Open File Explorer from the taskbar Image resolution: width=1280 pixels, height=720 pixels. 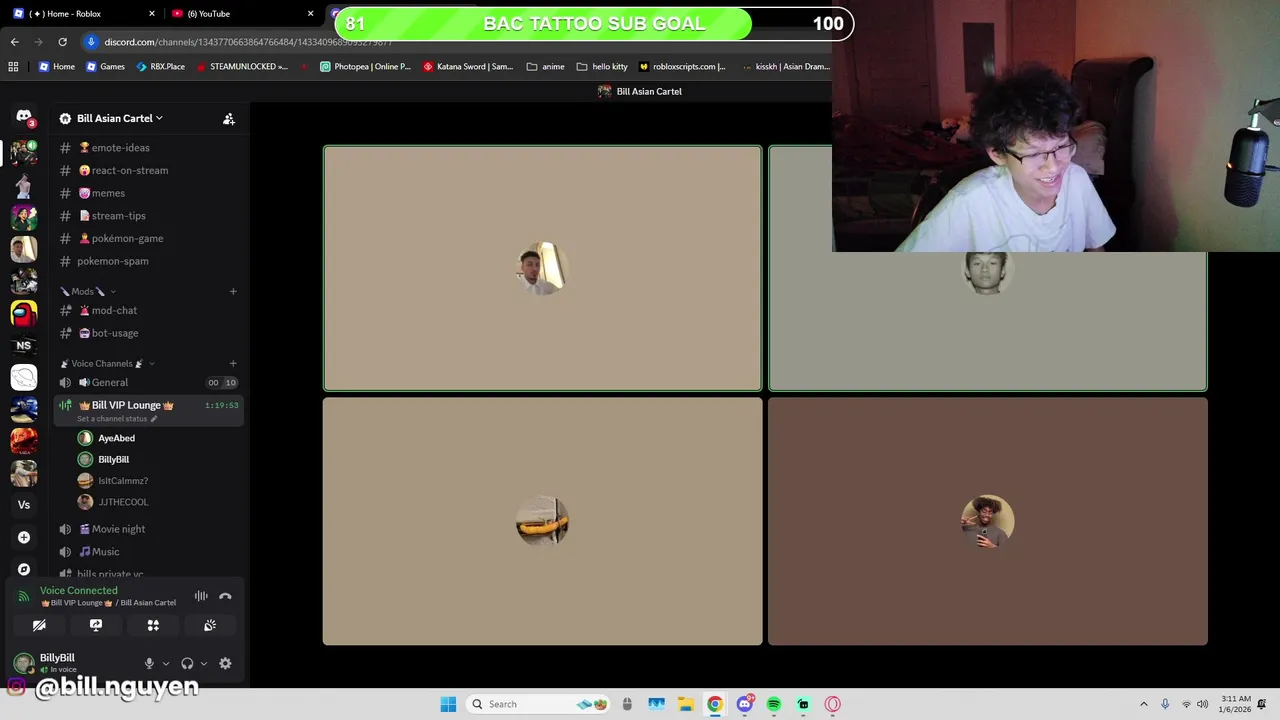tap(686, 704)
